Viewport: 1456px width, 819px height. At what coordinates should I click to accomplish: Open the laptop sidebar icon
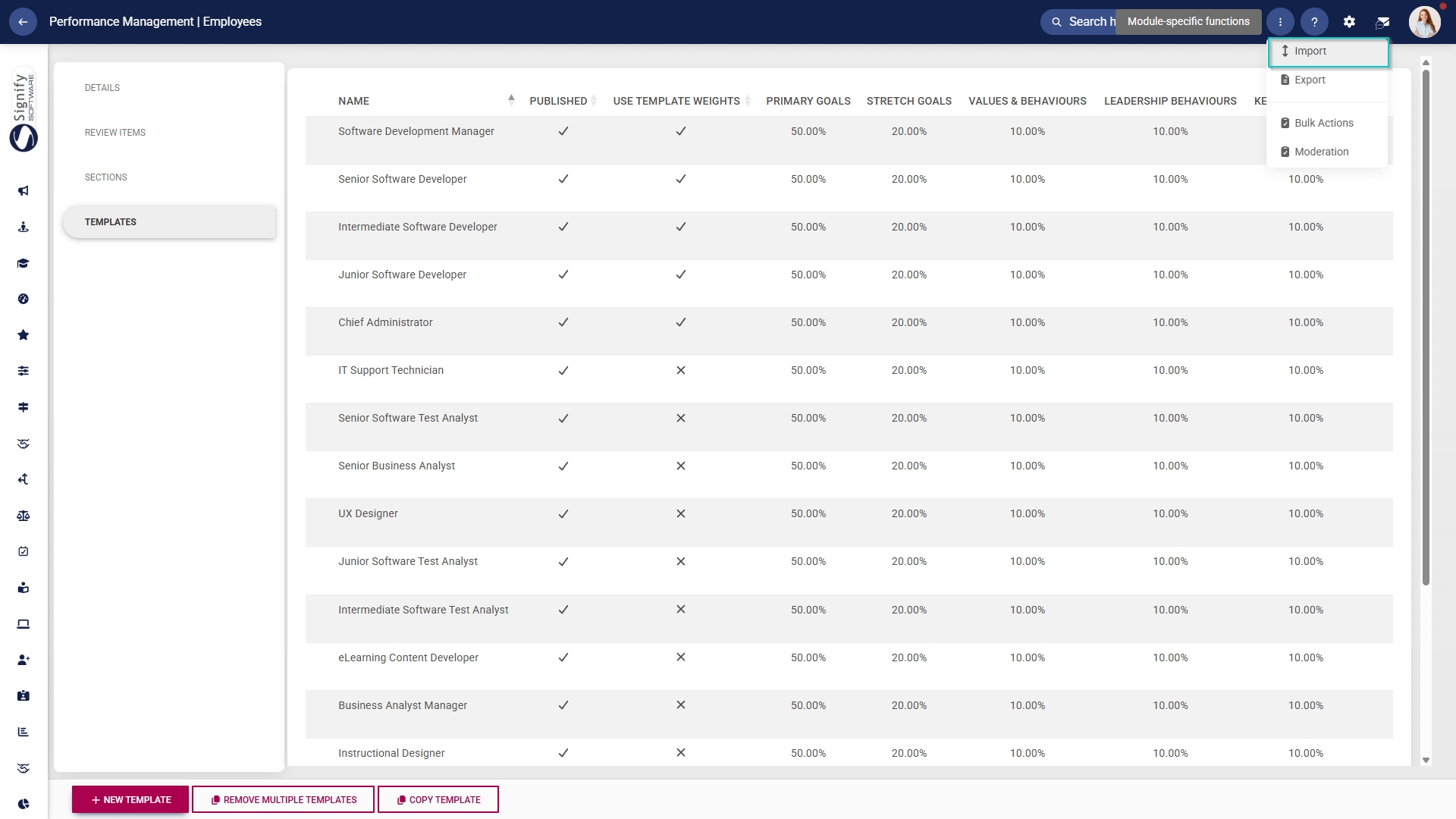pyautogui.click(x=24, y=624)
